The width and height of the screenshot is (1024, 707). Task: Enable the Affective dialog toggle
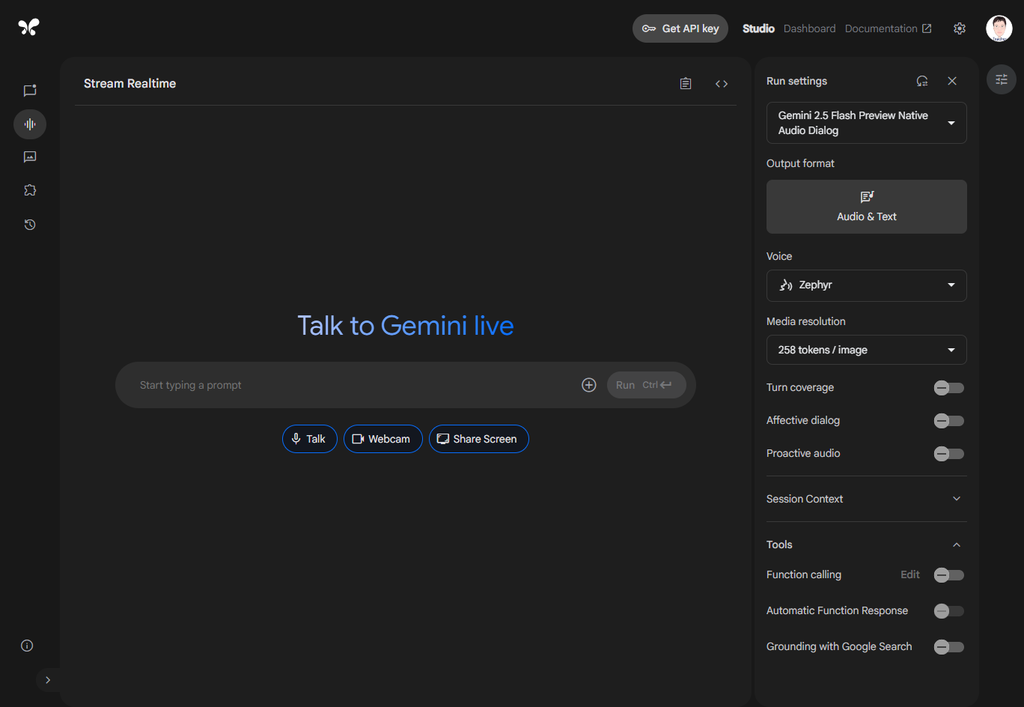coord(948,420)
